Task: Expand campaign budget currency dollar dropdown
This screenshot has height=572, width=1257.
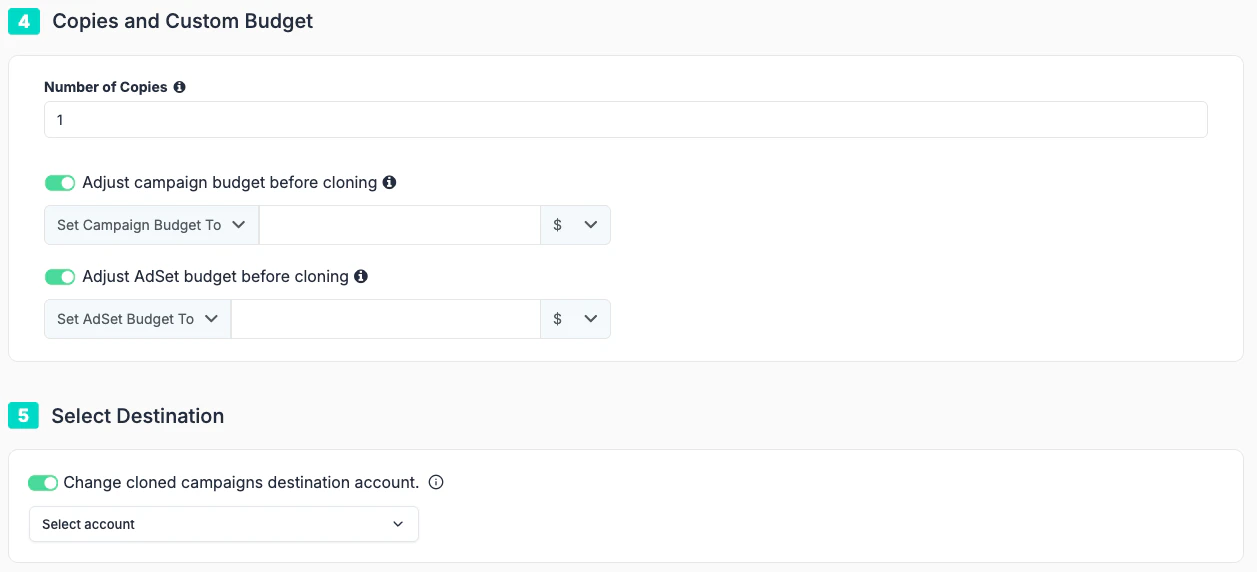Action: pos(576,225)
